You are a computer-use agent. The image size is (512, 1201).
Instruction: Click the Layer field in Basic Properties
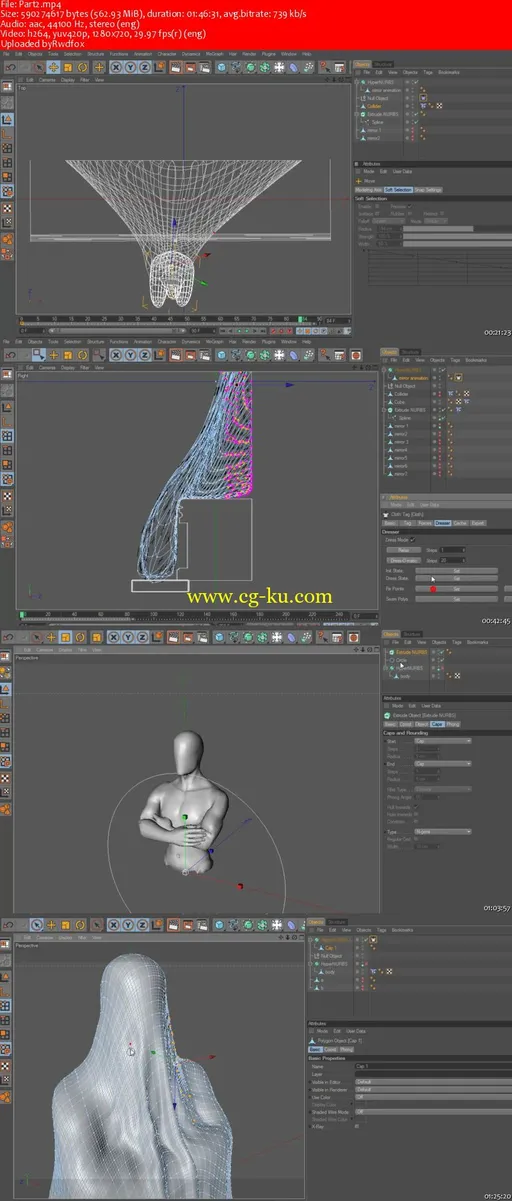[x=433, y=1073]
